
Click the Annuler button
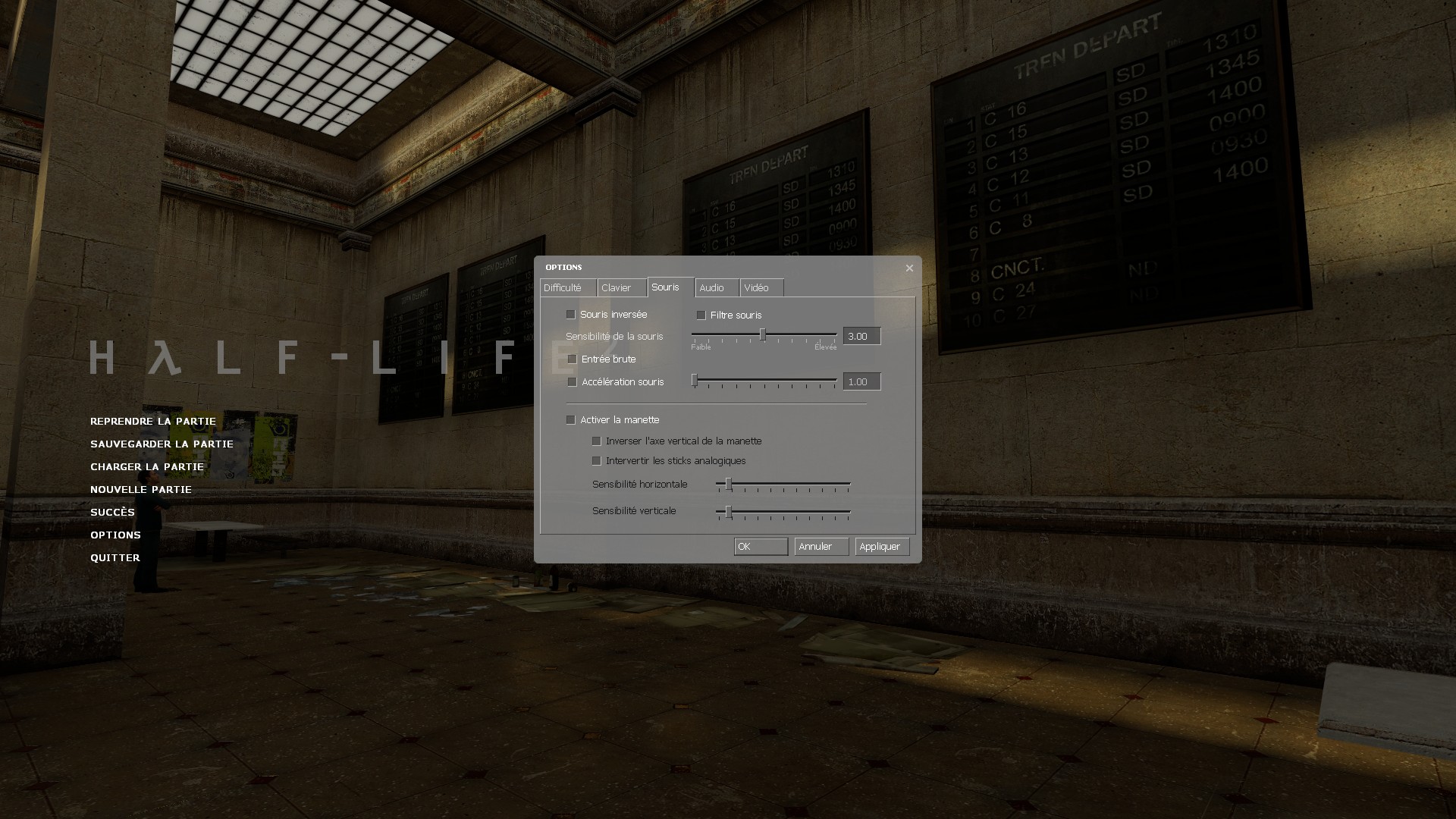[821, 547]
